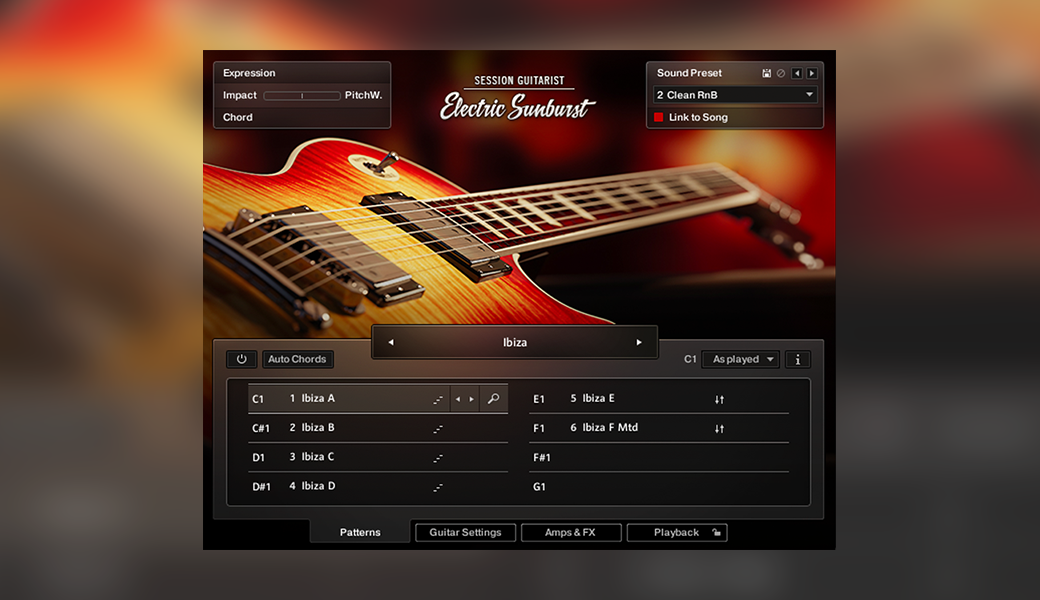Click the Chord label in the Expression panel

pyautogui.click(x=237, y=117)
